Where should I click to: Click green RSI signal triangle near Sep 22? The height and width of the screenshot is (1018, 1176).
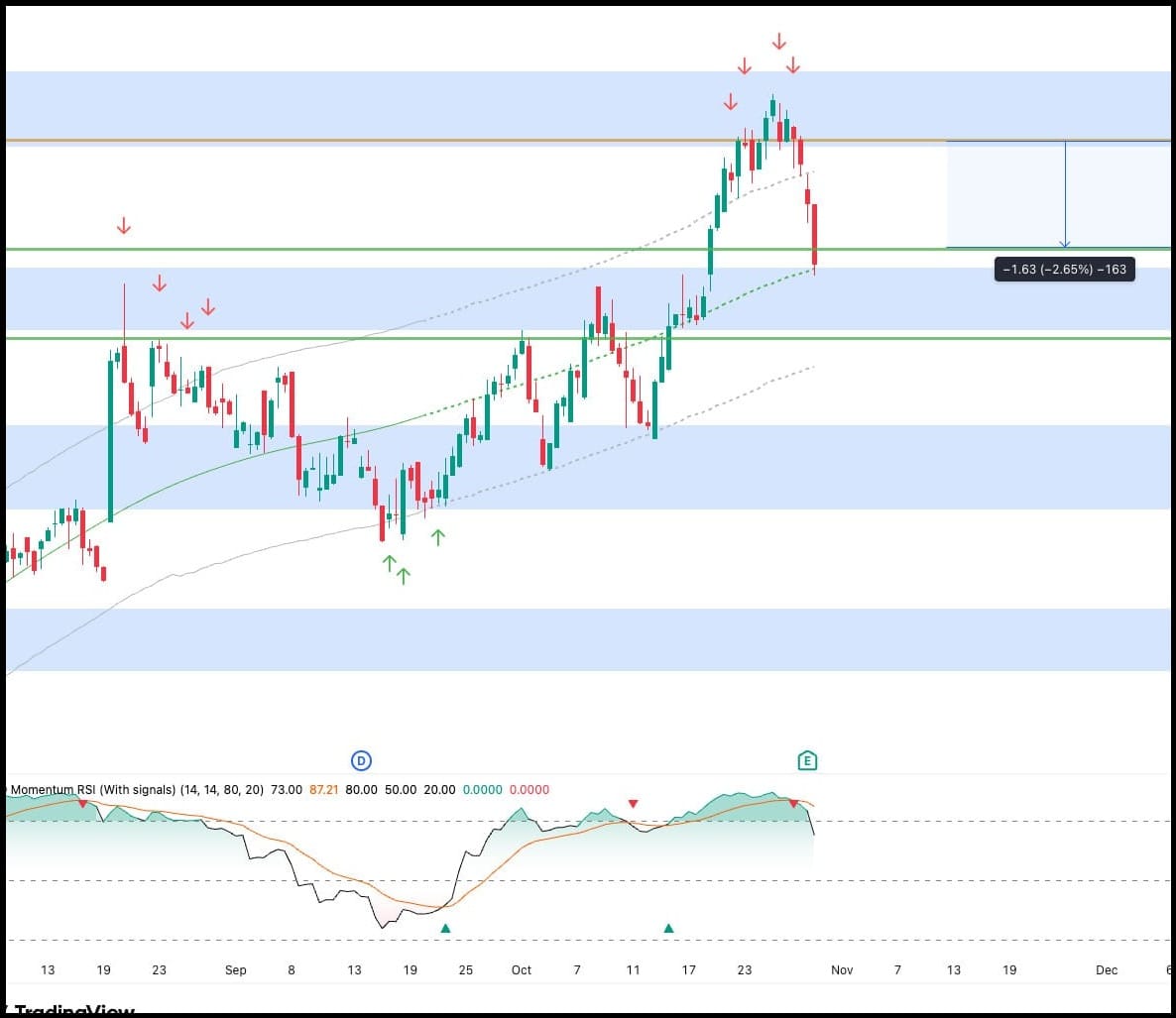[x=445, y=928]
